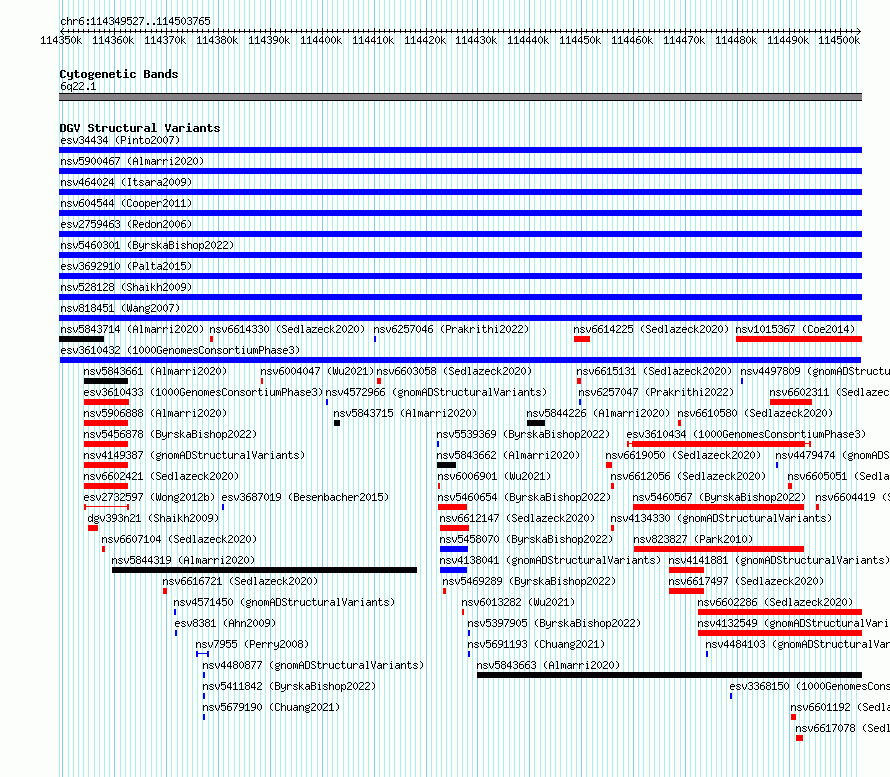
Task: Open nsv6257046 (Prakrithi2022) variant
Action: 451,329
